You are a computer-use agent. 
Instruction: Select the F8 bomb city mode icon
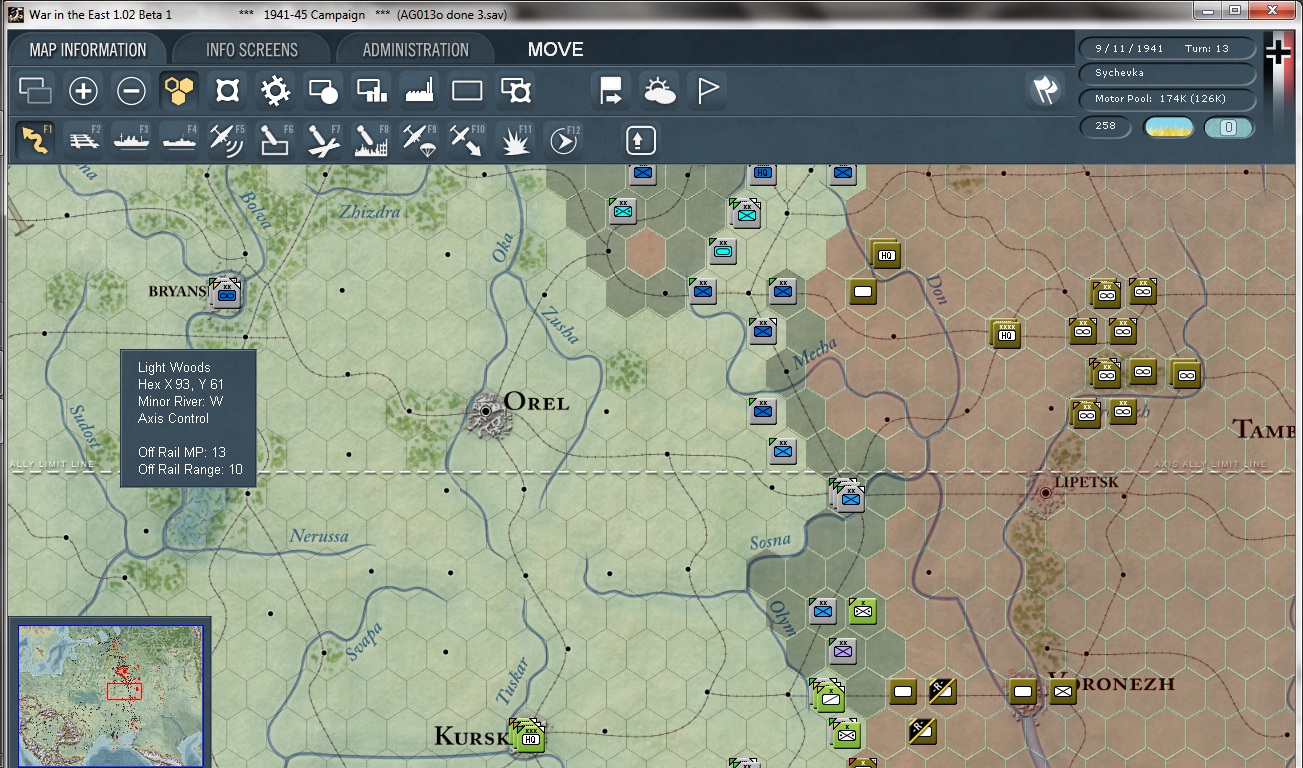371,140
